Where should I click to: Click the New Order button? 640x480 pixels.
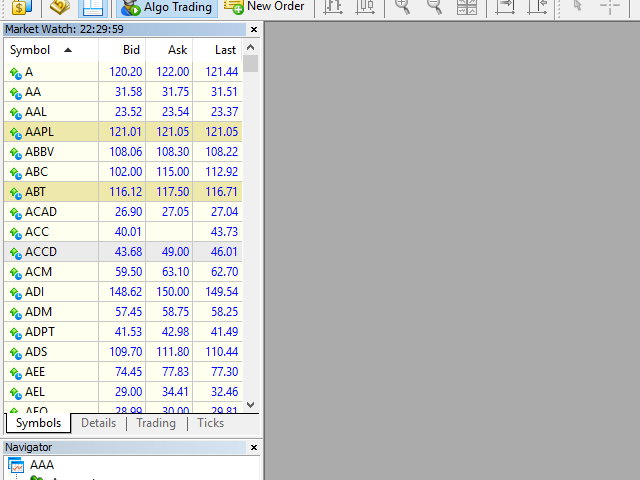264,7
